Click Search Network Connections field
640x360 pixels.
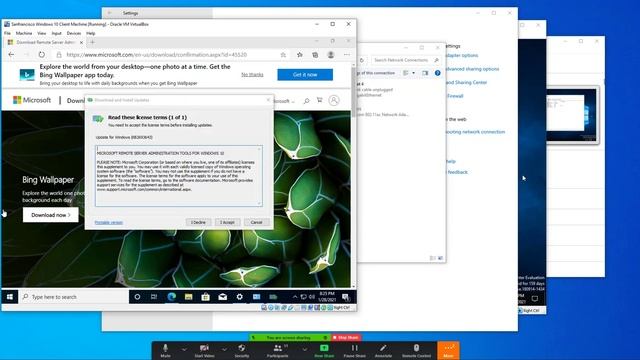click(406, 60)
